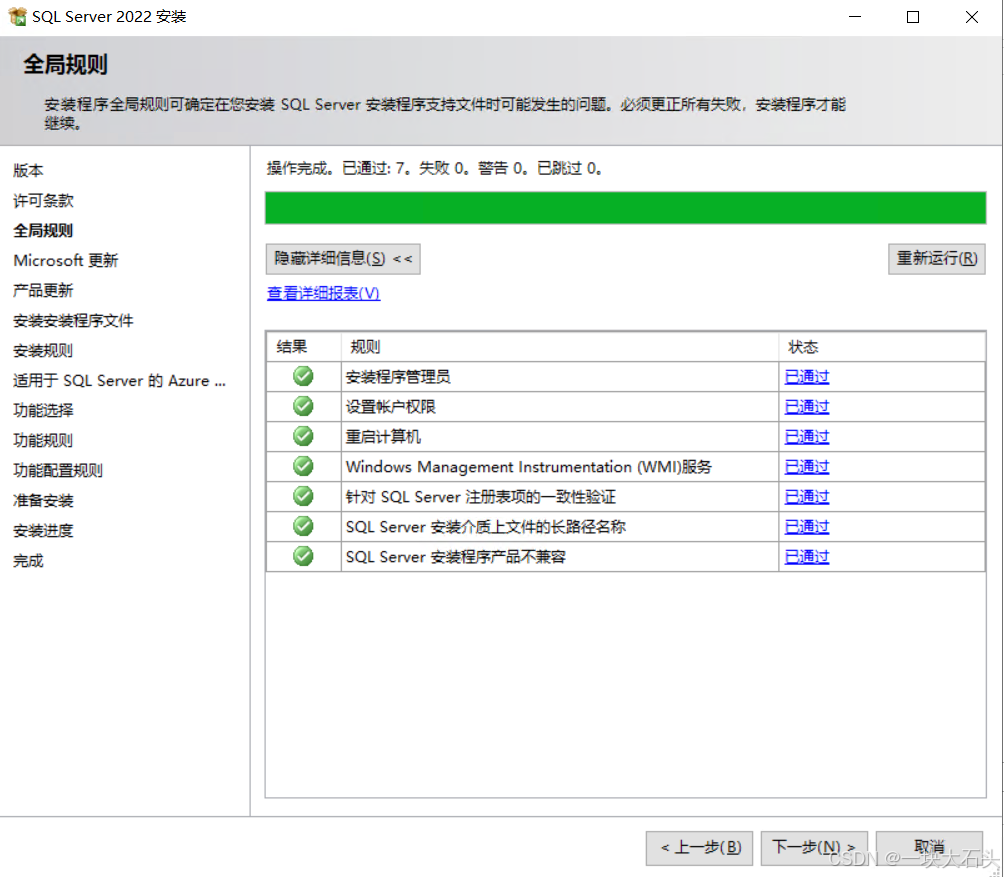Image resolution: width=1004 pixels, height=877 pixels.
Task: Click green checkmark for 长路径名称 rule
Action: click(x=303, y=526)
